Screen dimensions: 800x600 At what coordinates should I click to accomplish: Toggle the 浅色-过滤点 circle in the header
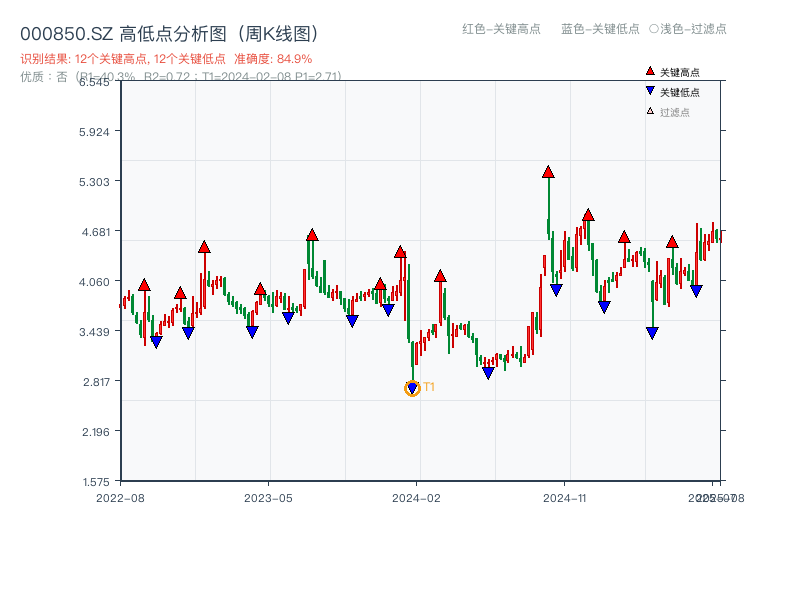coord(654,29)
